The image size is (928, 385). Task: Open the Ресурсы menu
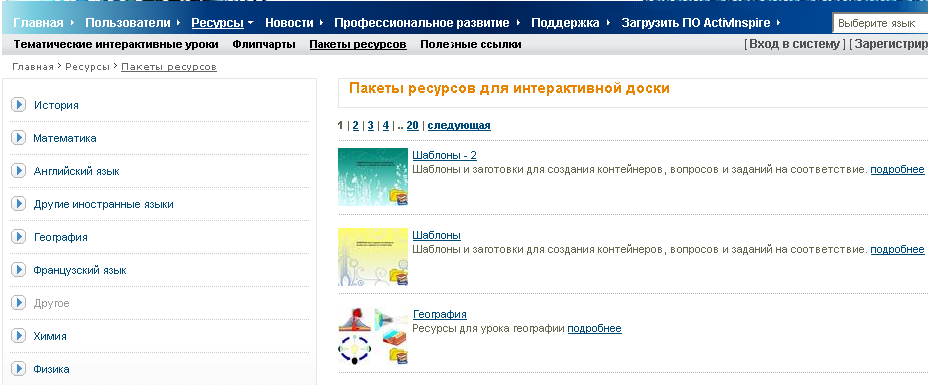[x=217, y=23]
